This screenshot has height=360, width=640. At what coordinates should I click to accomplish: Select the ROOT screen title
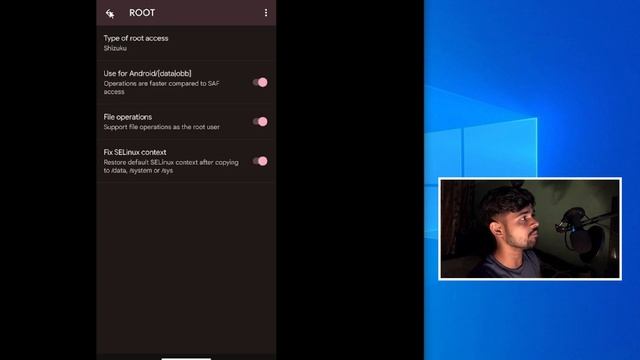(x=142, y=13)
